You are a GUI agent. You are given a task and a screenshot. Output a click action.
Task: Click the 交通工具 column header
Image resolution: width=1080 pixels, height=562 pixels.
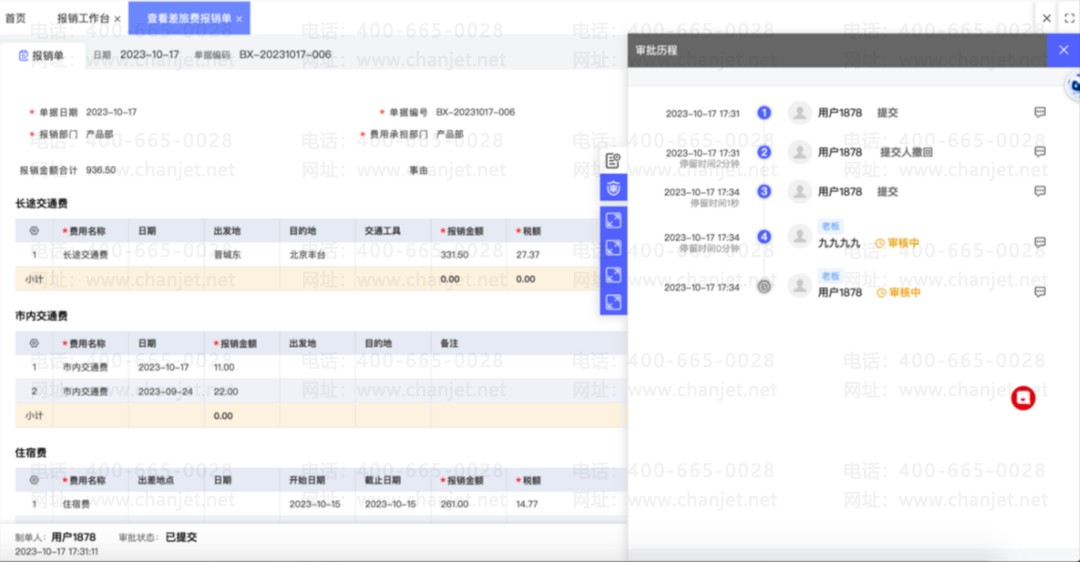point(382,231)
